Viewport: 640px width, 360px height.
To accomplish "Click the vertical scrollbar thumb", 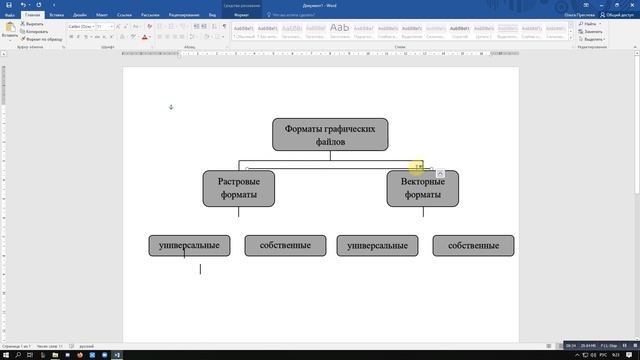I will (637, 124).
